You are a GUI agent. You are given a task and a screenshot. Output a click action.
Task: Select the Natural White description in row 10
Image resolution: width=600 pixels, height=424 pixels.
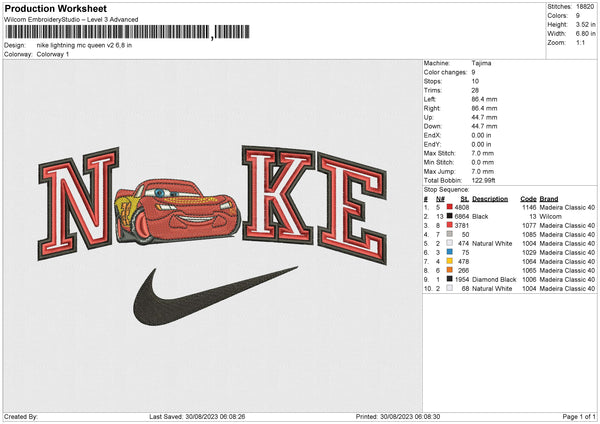pos(492,289)
